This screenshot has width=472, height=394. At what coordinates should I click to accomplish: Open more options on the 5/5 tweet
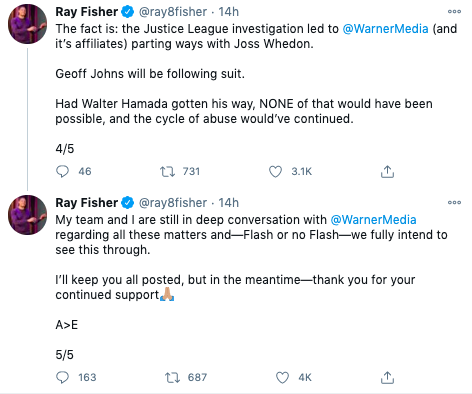click(x=454, y=203)
